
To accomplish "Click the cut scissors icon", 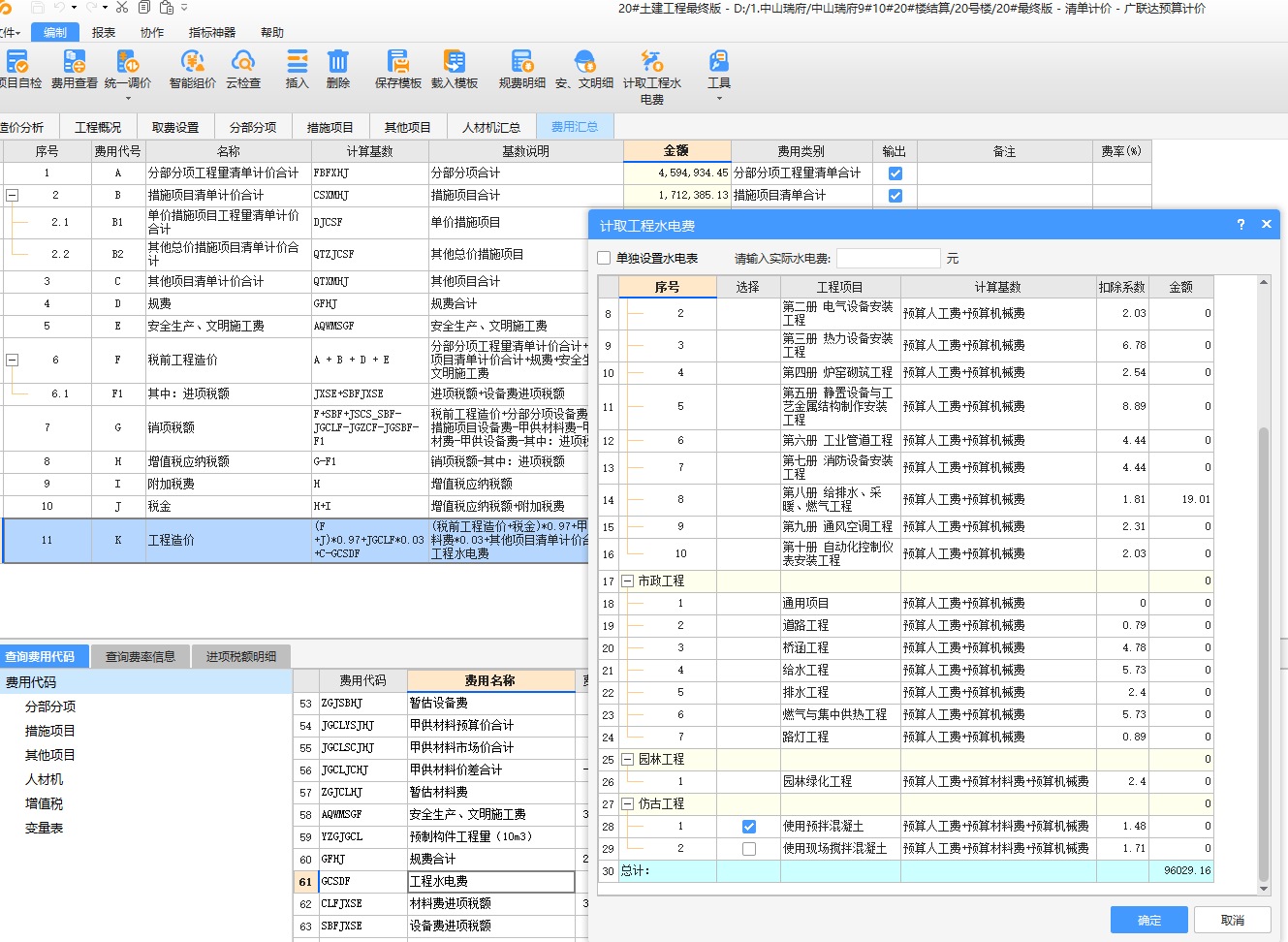I will pyautogui.click(x=122, y=7).
